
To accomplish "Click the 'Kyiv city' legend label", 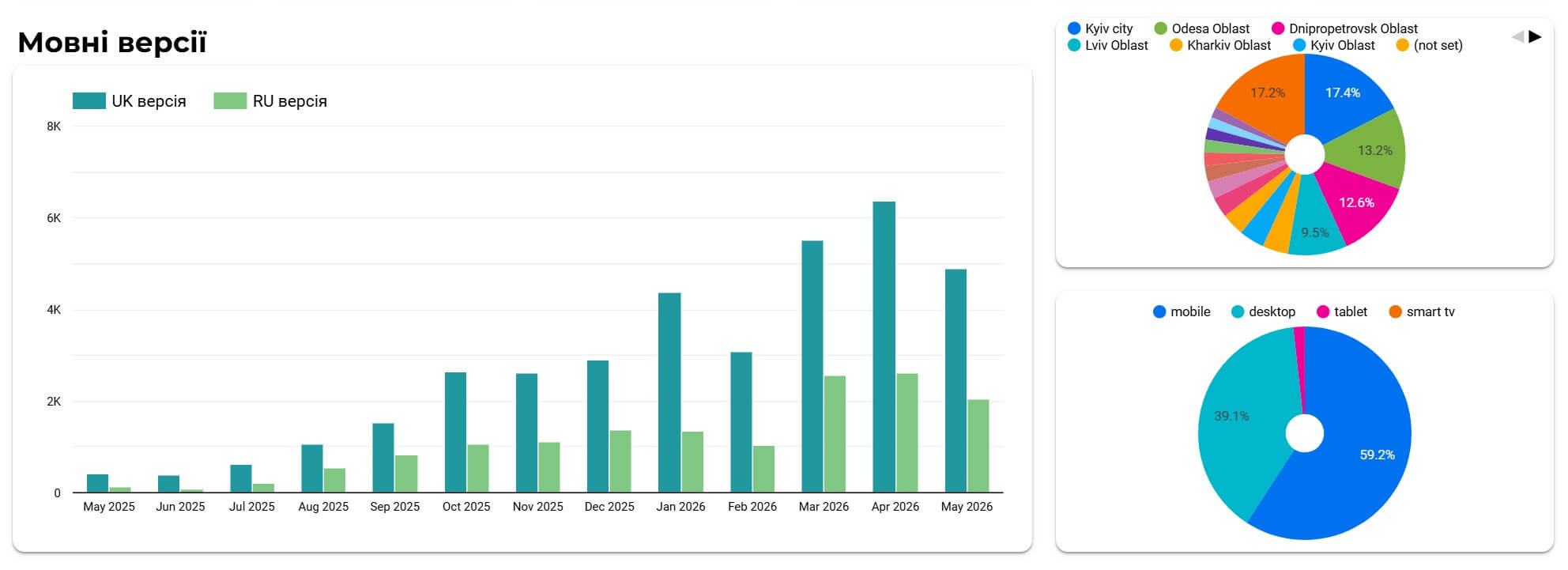I will pyautogui.click(x=1109, y=28).
